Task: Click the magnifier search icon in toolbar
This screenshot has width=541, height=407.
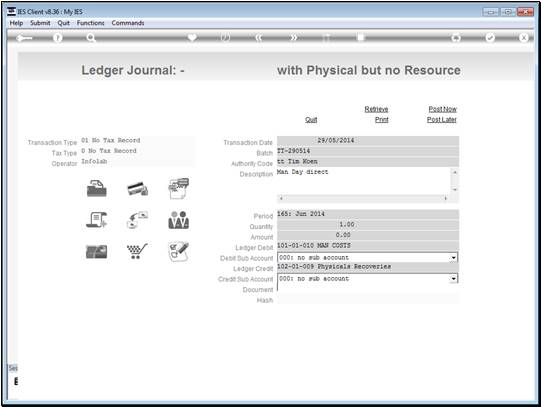Action: point(91,38)
